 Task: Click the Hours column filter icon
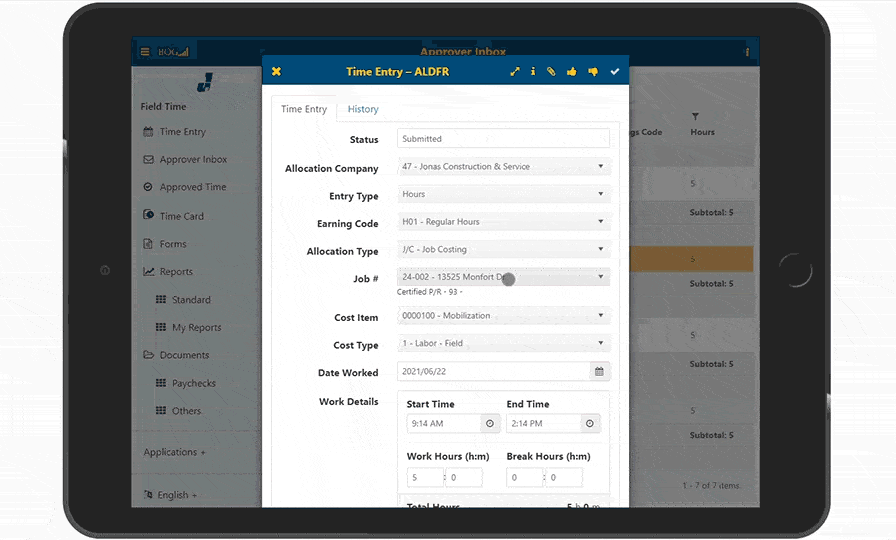click(695, 117)
